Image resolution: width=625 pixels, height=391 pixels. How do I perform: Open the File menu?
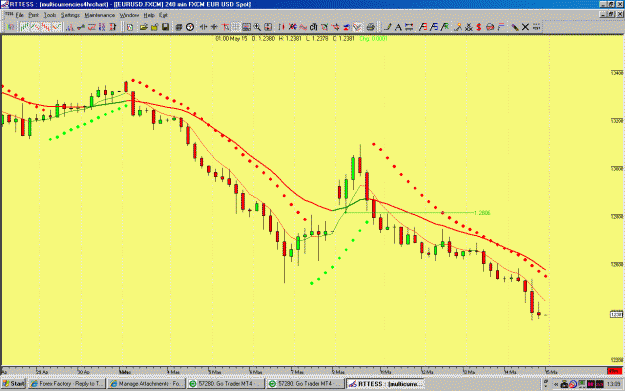pyautogui.click(x=19, y=15)
